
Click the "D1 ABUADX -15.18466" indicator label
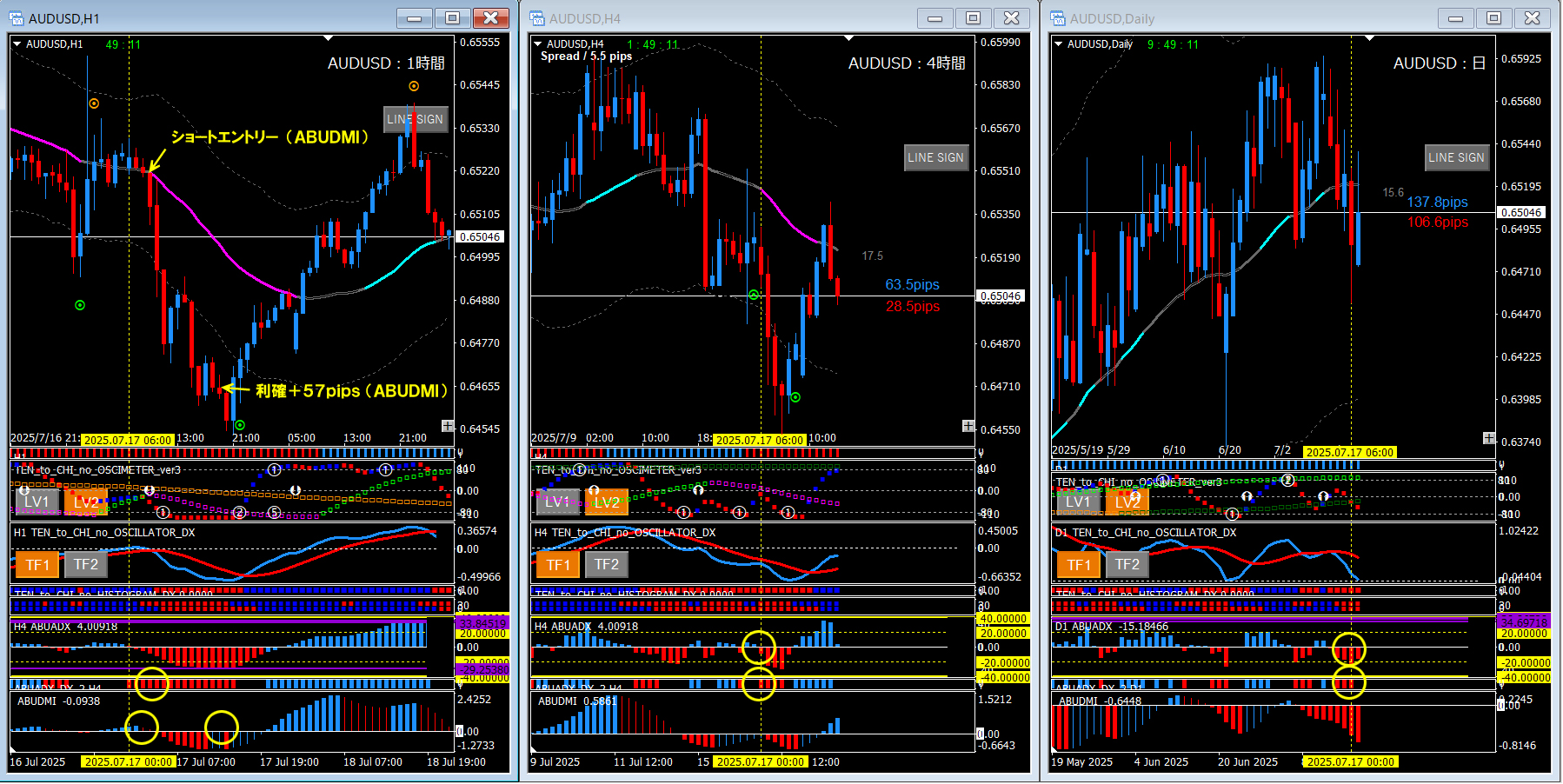click(x=1112, y=627)
